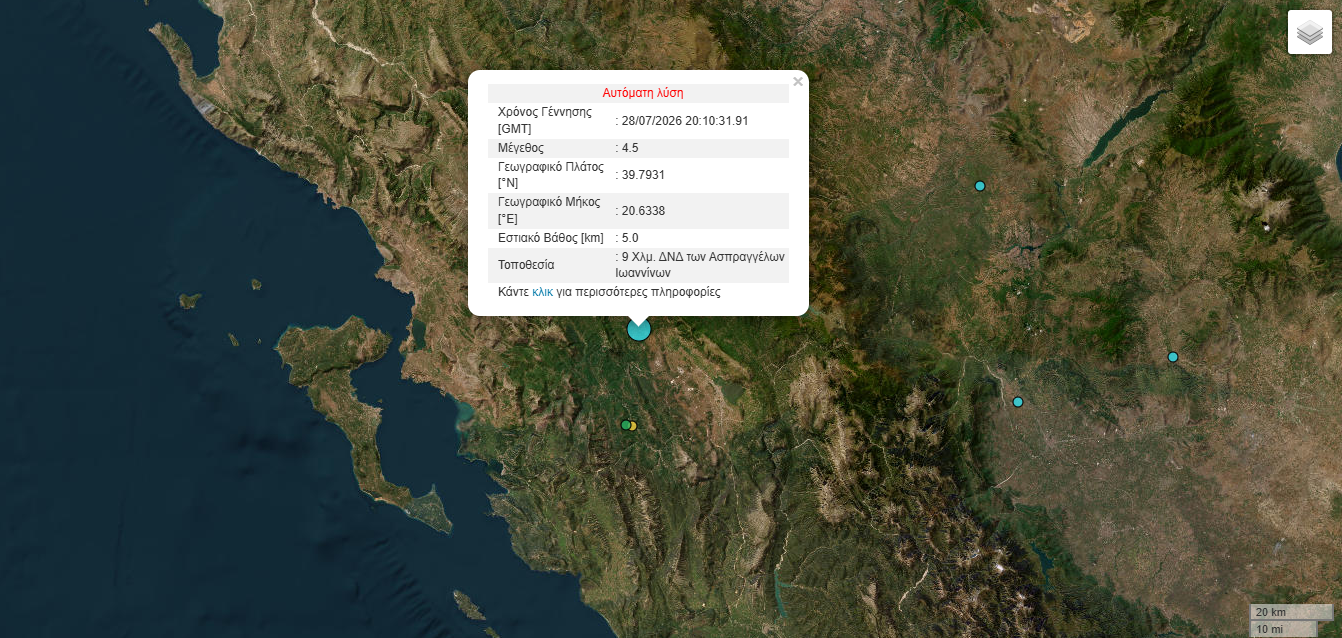Image resolution: width=1342 pixels, height=638 pixels.
Task: Click the focal depth value 5.0
Action: point(630,238)
